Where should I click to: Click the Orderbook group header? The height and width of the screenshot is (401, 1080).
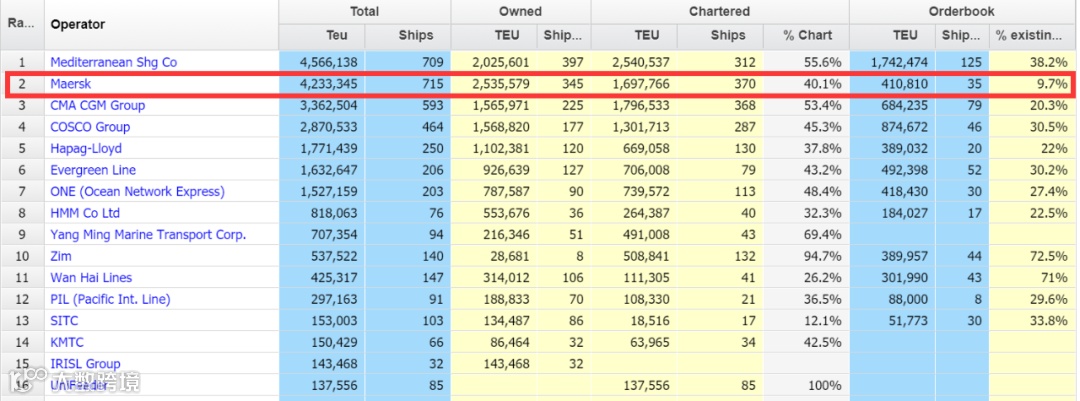pyautogui.click(x=960, y=11)
